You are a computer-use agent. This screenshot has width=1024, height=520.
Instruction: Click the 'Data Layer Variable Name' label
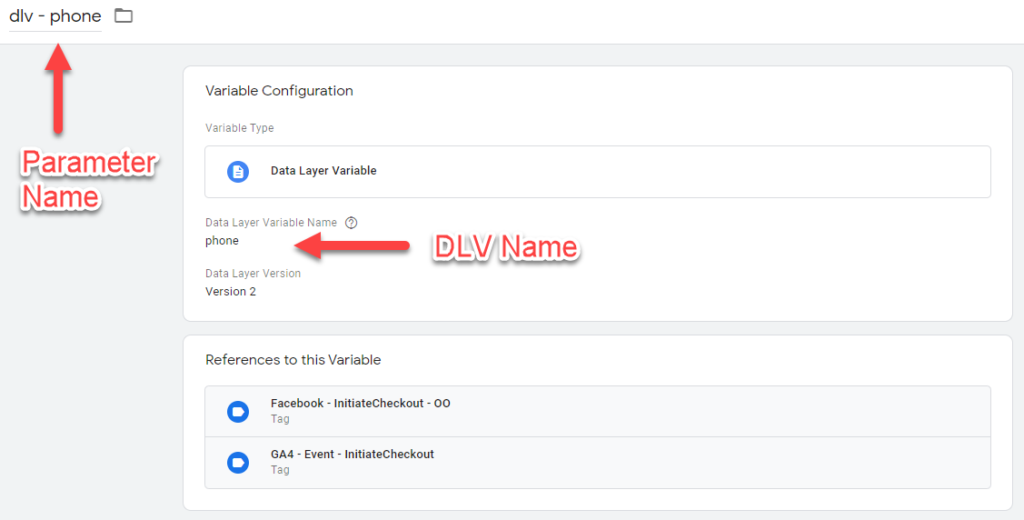click(x=272, y=223)
